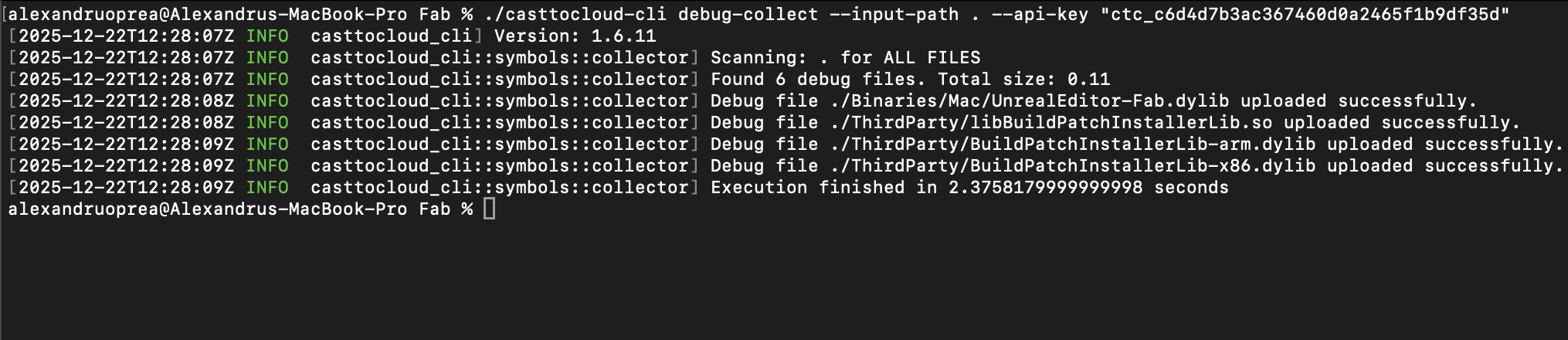Click the timestamp on the Execution finished line
Screen dimensions: 1568x340
tap(126, 188)
